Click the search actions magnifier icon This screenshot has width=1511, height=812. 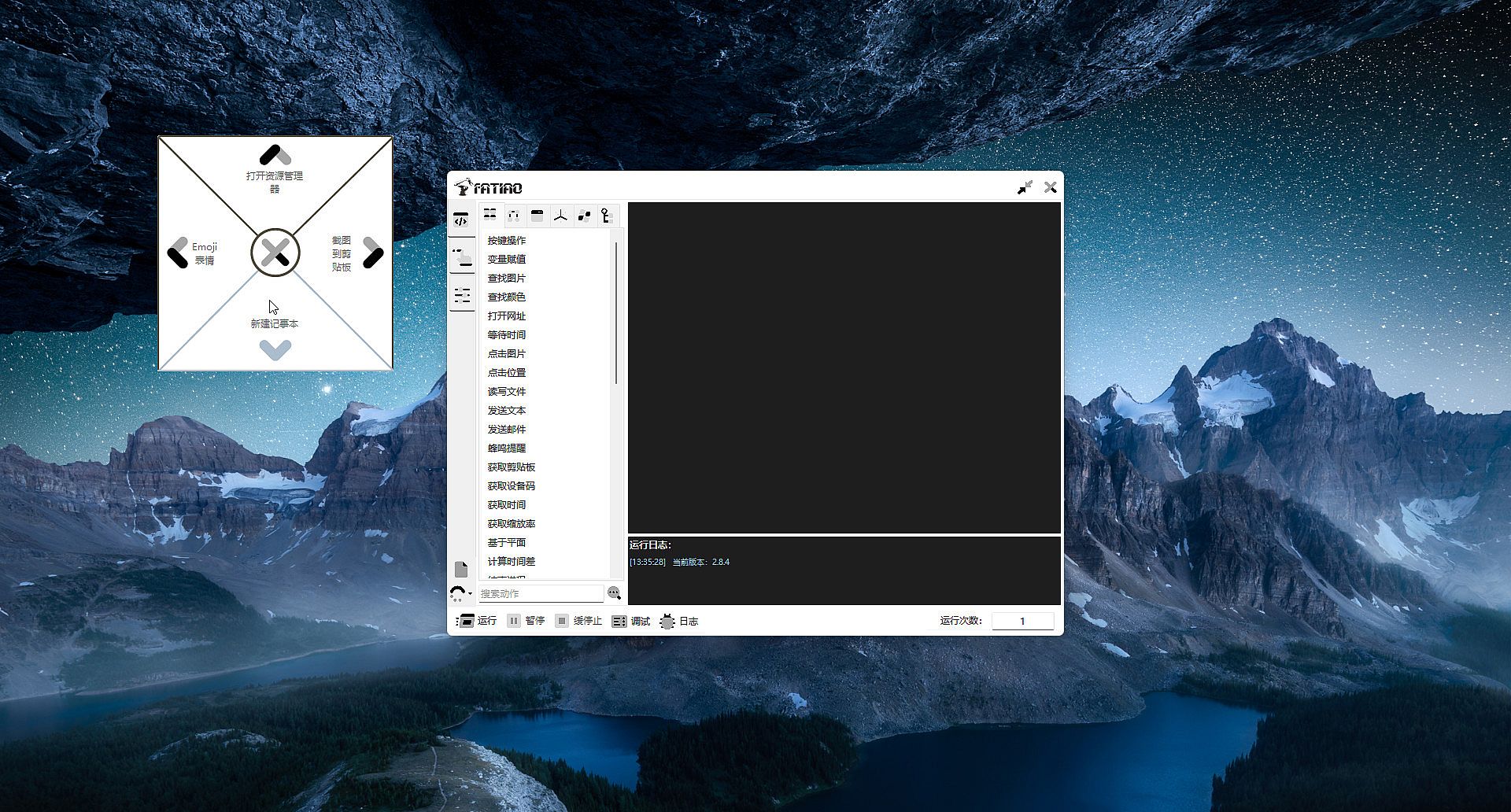(x=614, y=593)
